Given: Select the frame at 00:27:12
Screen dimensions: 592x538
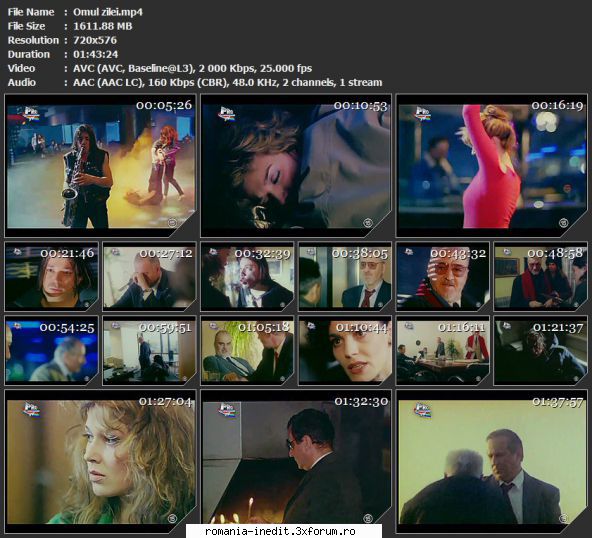Looking at the screenshot, I should [x=150, y=277].
